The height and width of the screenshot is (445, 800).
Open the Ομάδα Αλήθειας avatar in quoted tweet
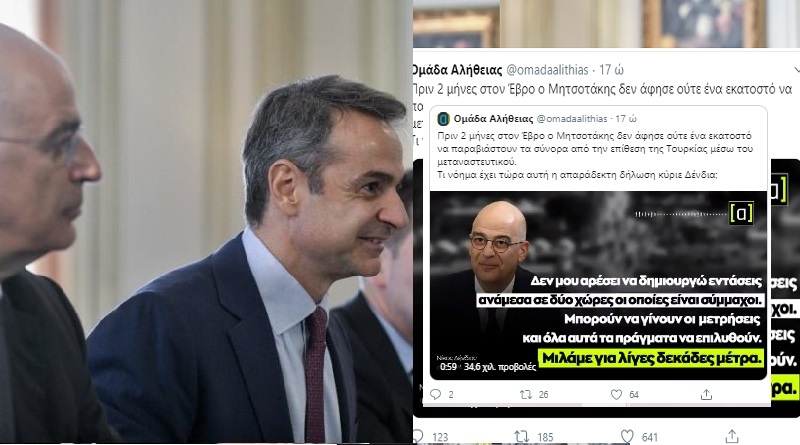[443, 119]
